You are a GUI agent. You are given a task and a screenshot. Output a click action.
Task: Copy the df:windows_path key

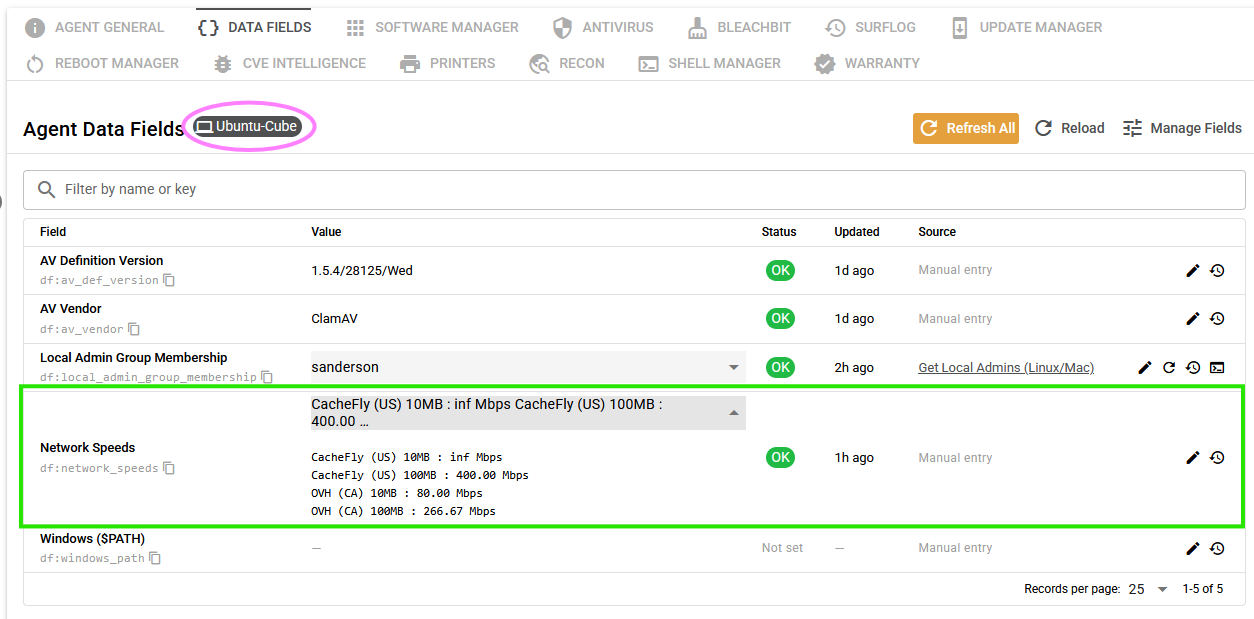tap(155, 558)
